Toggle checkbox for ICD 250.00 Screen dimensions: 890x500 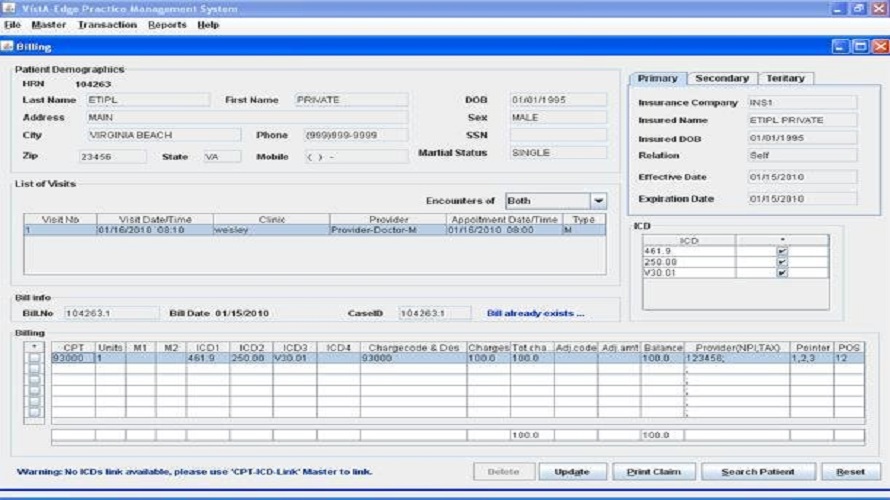tap(782, 262)
